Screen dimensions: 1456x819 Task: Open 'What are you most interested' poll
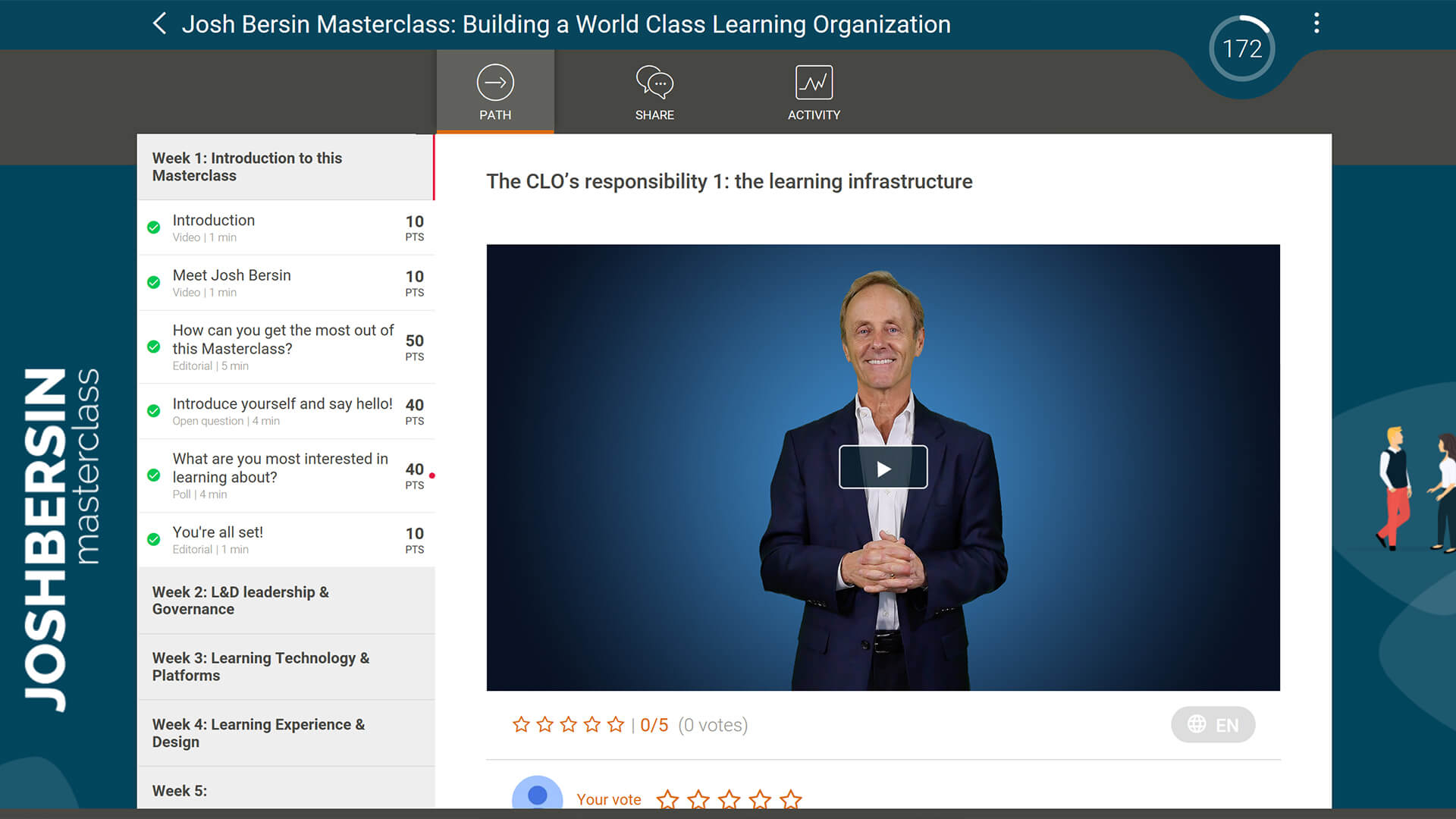pos(280,468)
